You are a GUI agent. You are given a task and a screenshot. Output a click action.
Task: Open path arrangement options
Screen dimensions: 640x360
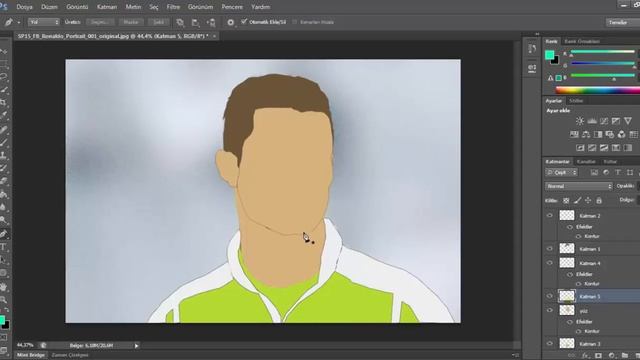pyautogui.click(x=211, y=22)
